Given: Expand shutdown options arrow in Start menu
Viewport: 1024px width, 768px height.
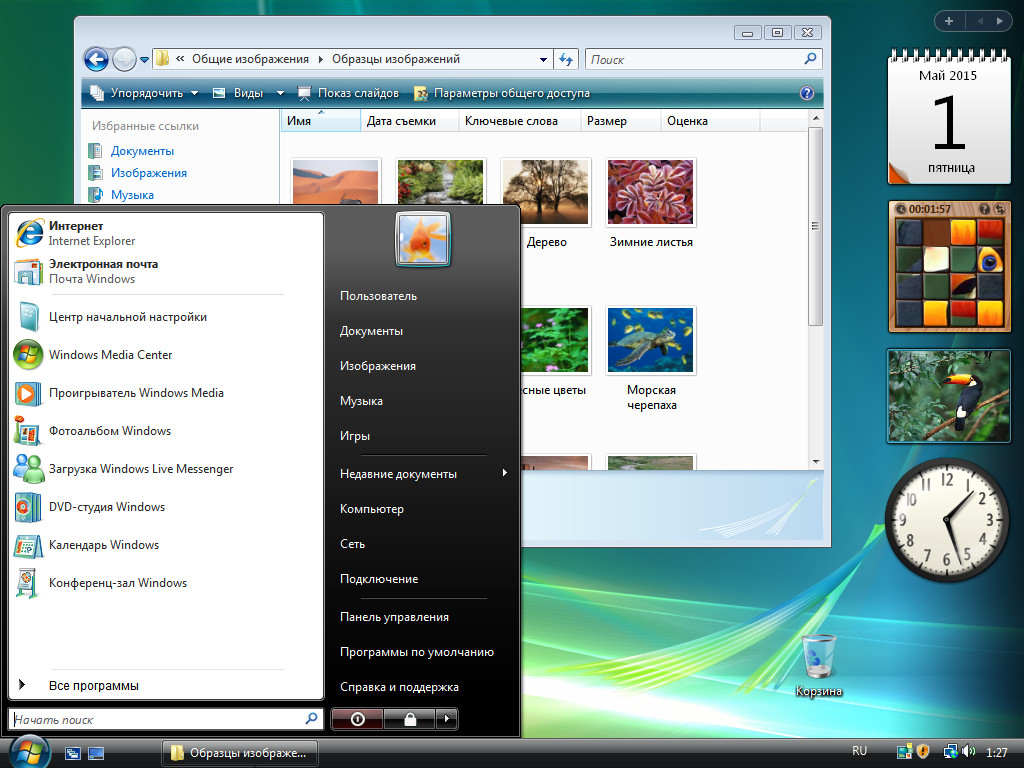Looking at the screenshot, I should (447, 719).
